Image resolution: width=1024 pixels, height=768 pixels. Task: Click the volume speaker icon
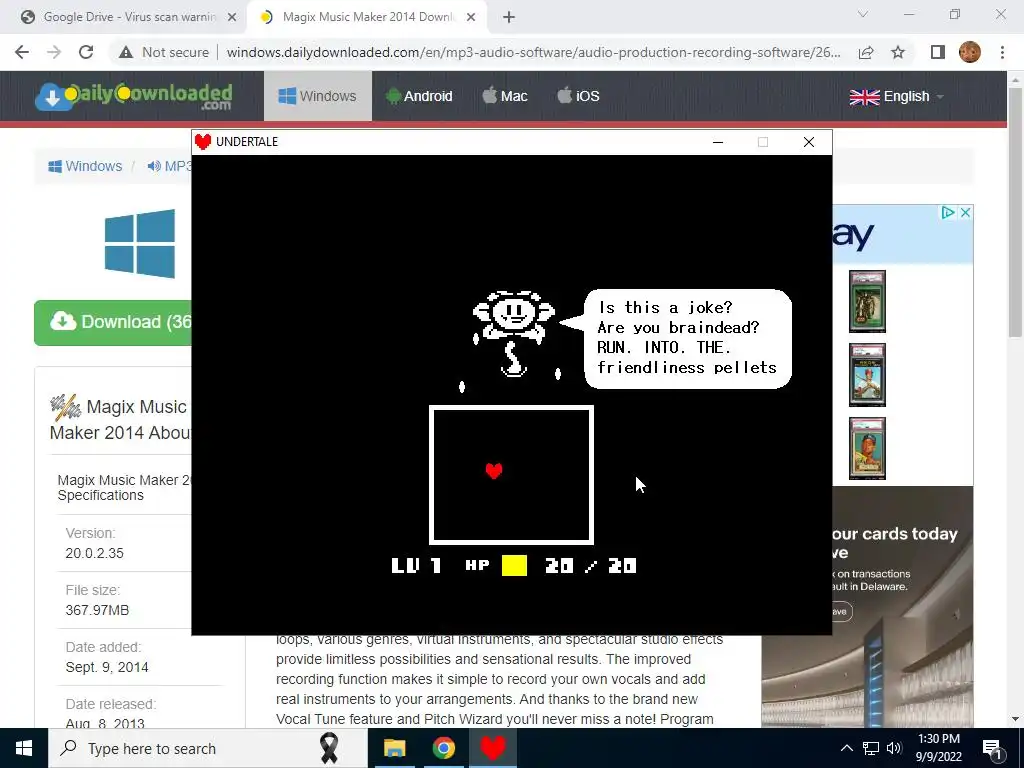(x=894, y=748)
